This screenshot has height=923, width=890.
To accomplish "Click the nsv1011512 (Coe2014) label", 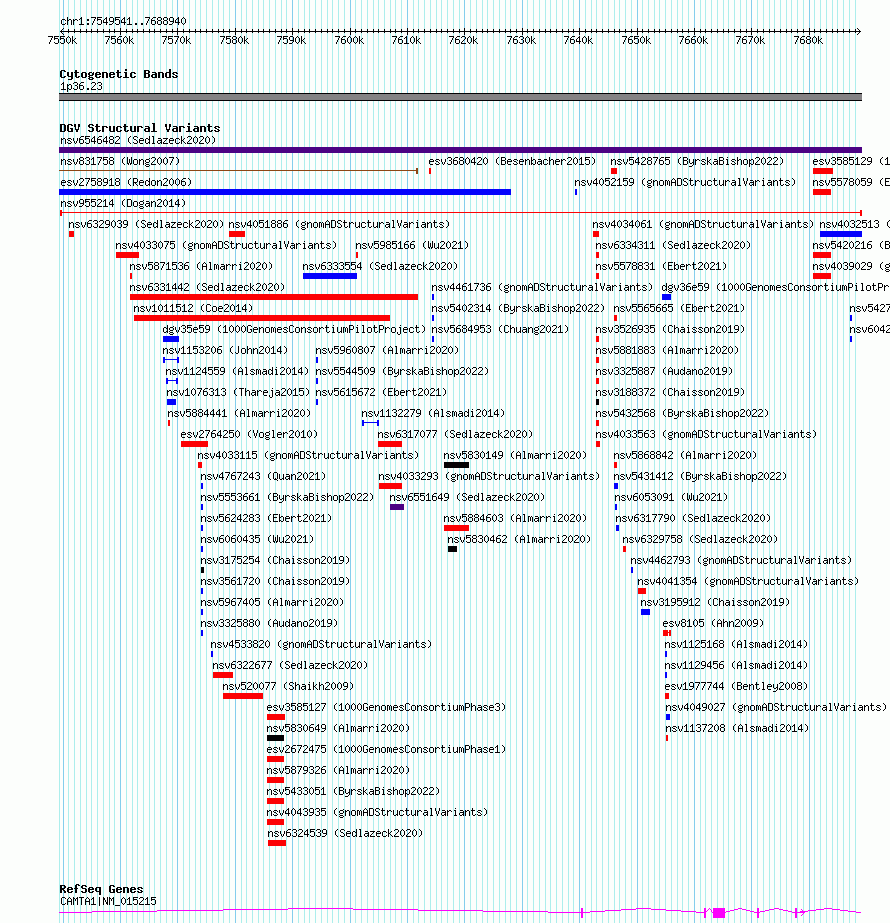I will coord(193,308).
